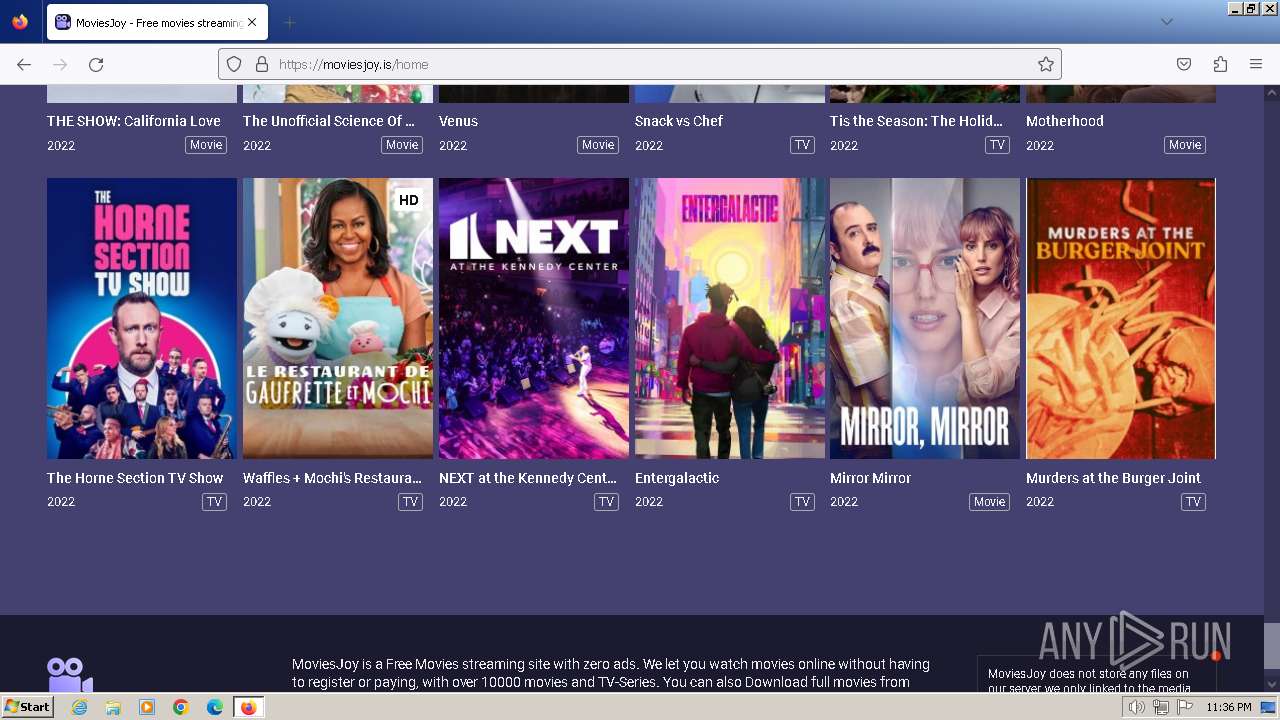Image resolution: width=1280 pixels, height=720 pixels.
Task: Click the Movie badge under Motherhood
Action: (x=1185, y=145)
